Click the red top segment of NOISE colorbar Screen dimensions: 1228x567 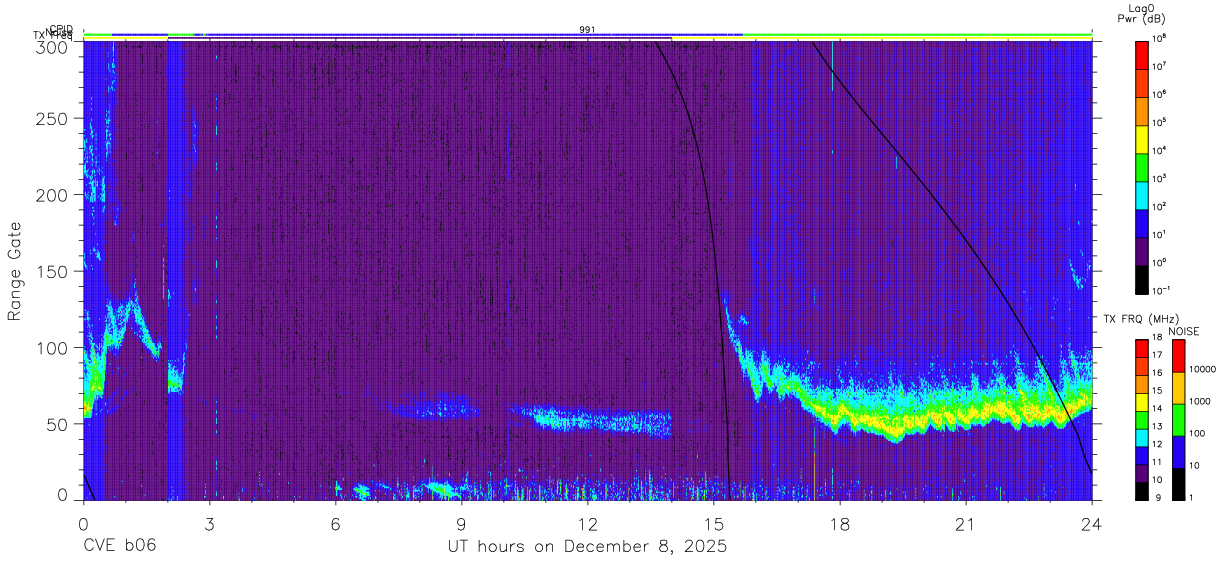[1178, 356]
